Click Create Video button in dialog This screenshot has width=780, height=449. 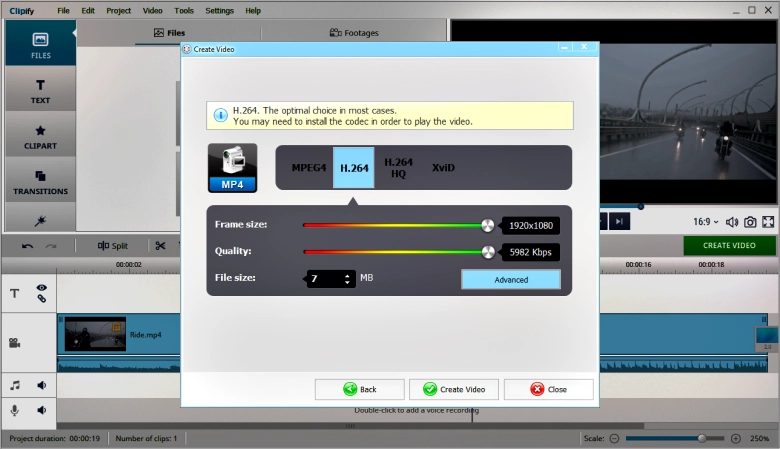coord(454,389)
